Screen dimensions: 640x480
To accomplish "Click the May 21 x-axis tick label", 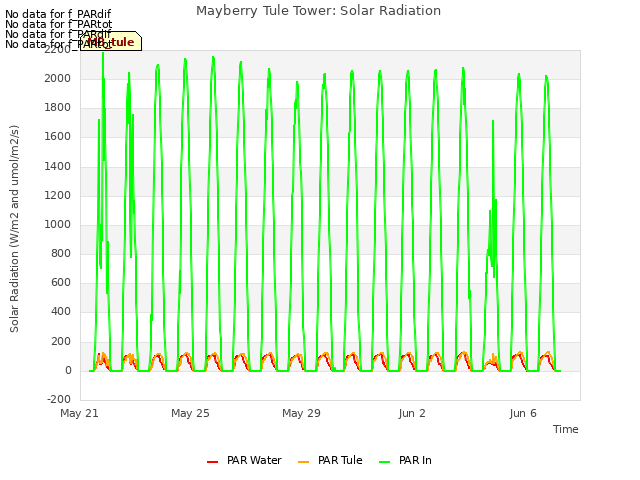I will tap(79, 413).
